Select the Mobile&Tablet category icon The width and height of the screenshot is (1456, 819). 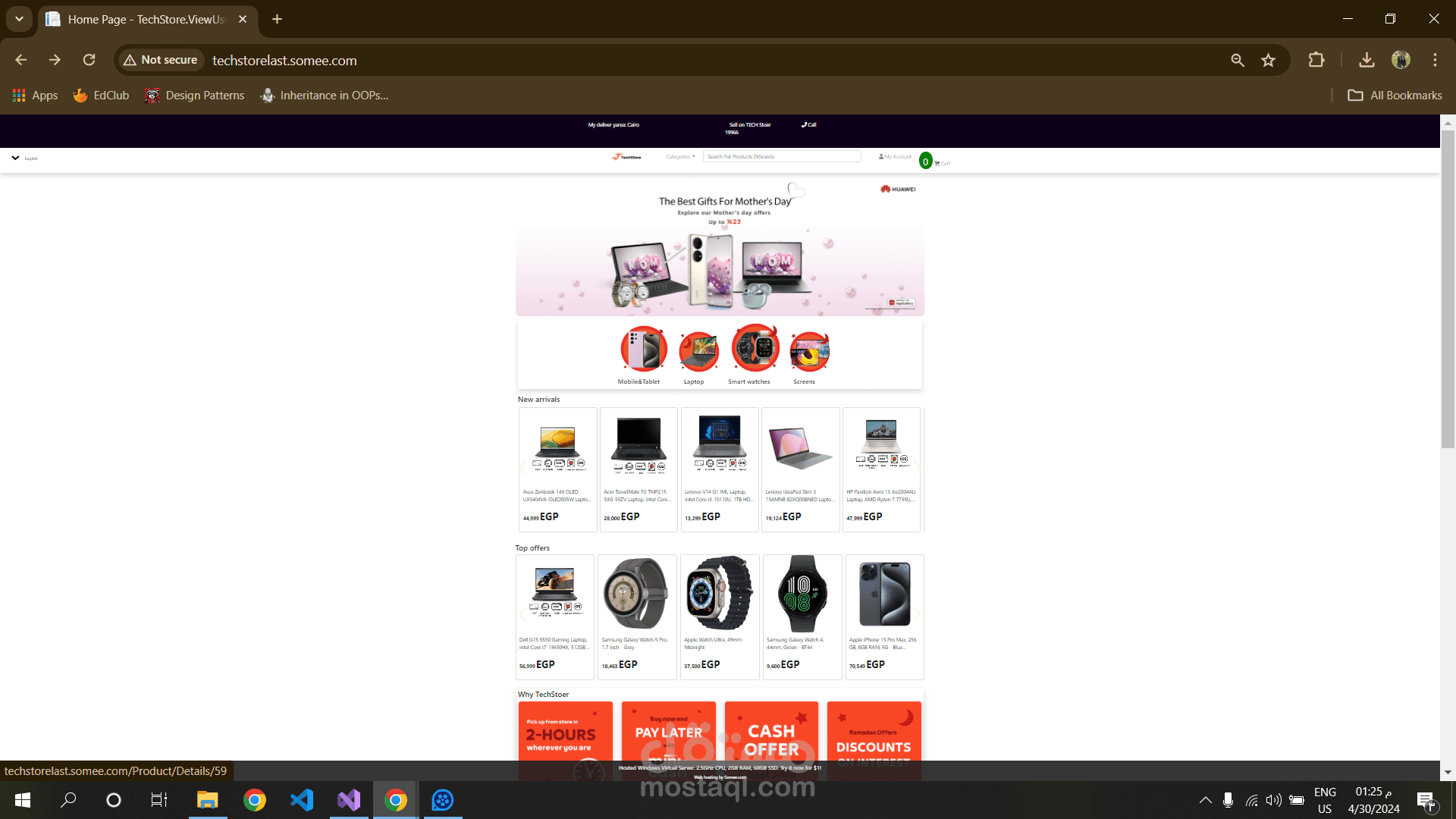click(643, 349)
